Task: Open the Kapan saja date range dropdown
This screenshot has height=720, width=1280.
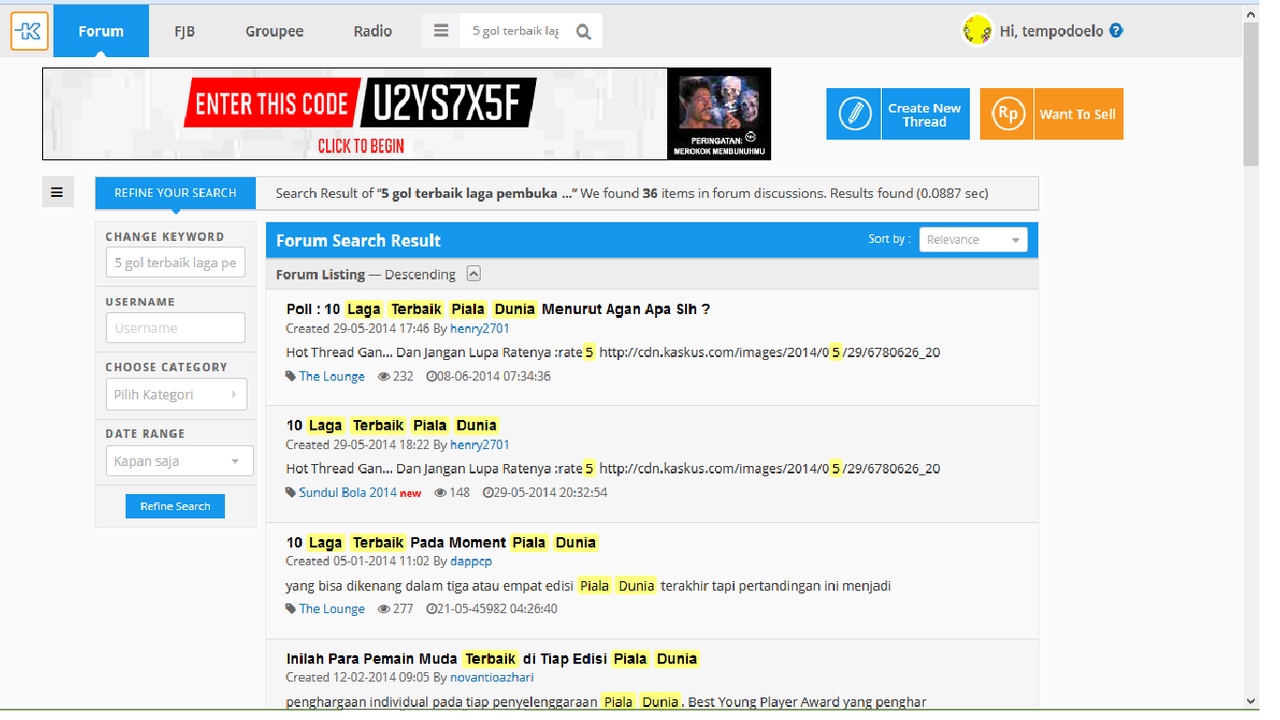Action: pyautogui.click(x=179, y=461)
